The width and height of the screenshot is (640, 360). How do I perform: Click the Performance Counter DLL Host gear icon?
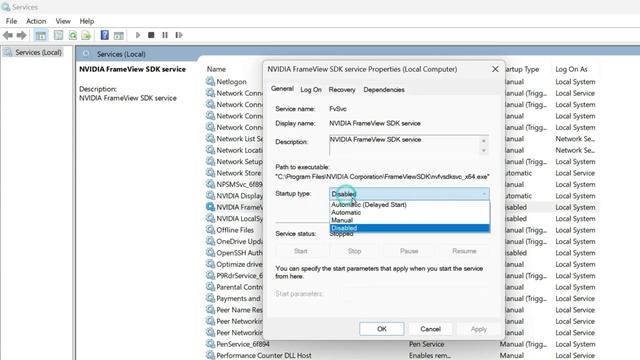211,355
